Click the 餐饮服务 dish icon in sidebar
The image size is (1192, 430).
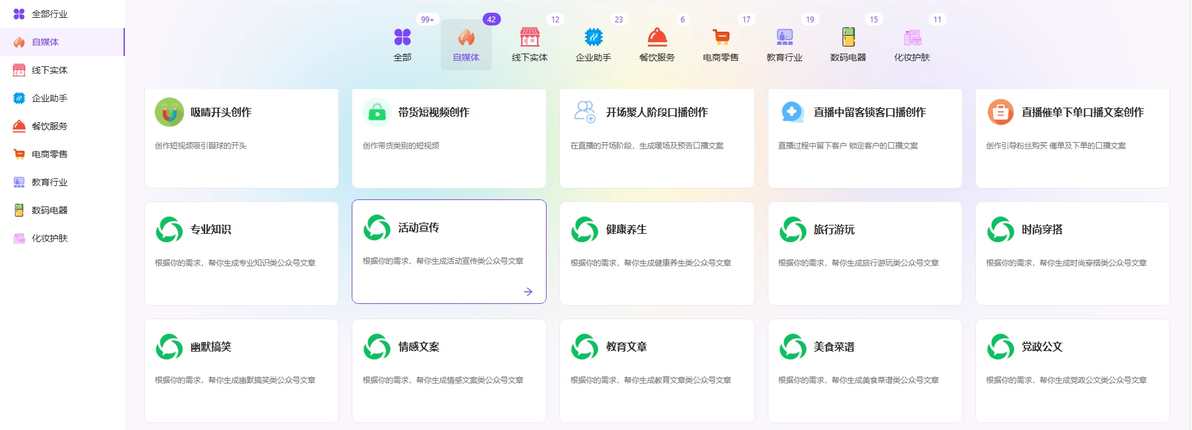(19, 126)
